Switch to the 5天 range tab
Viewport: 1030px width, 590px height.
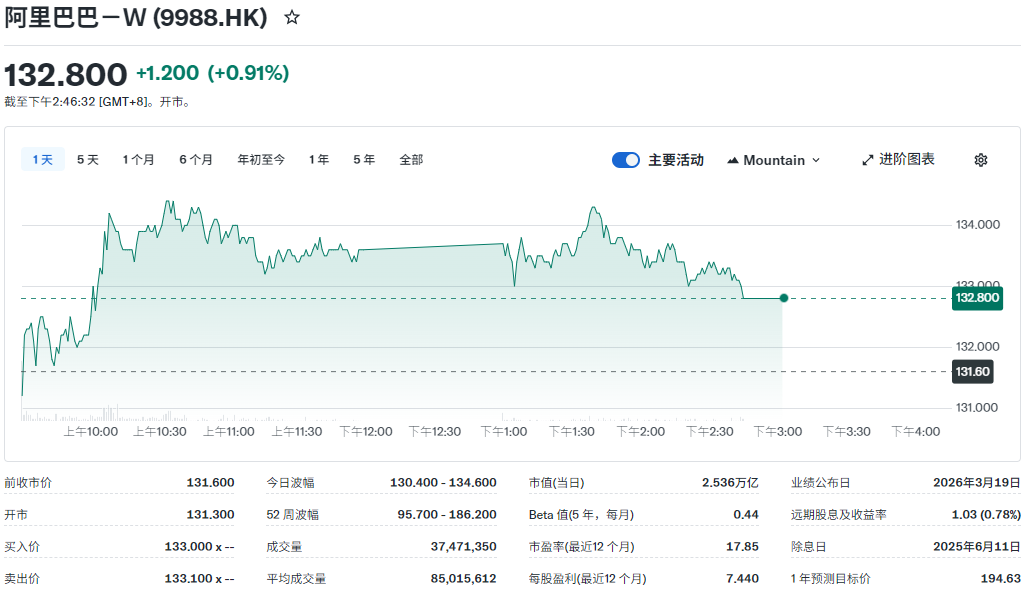pyautogui.click(x=86, y=158)
